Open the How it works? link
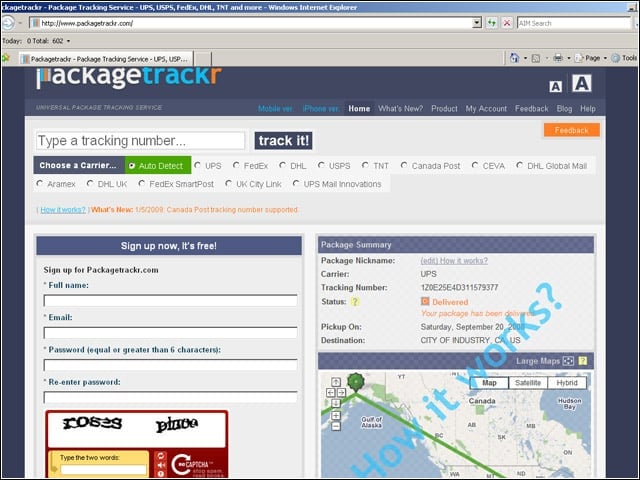The image size is (640, 480). [x=63, y=210]
